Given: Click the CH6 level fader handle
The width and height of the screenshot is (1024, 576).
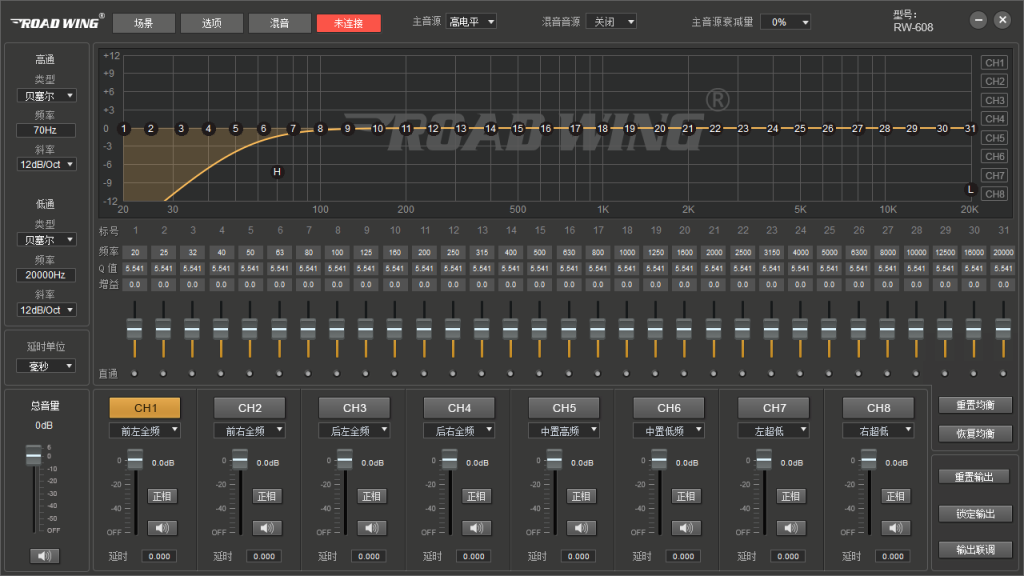Looking at the screenshot, I should point(659,460).
